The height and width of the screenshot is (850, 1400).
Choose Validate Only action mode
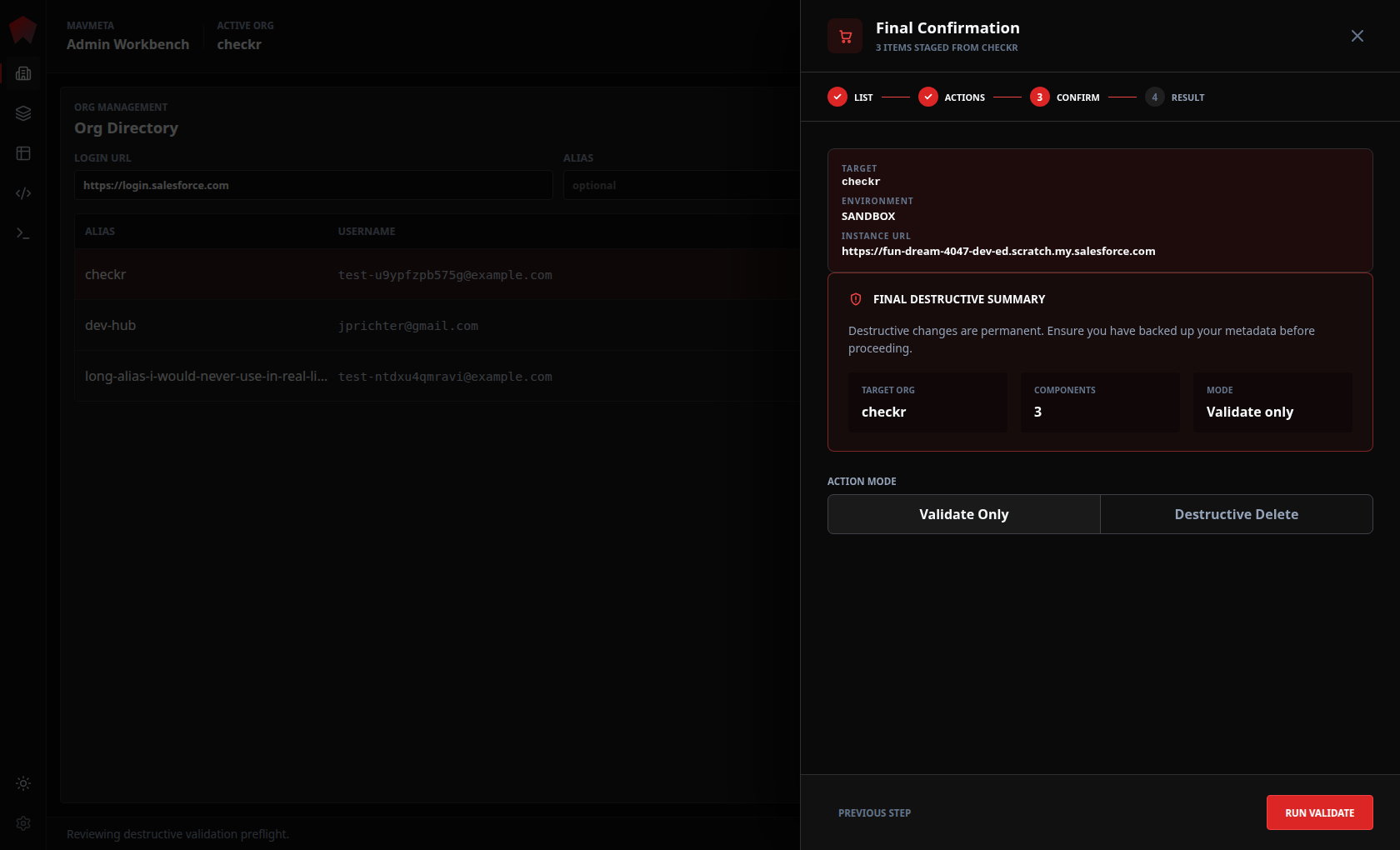pyautogui.click(x=964, y=514)
